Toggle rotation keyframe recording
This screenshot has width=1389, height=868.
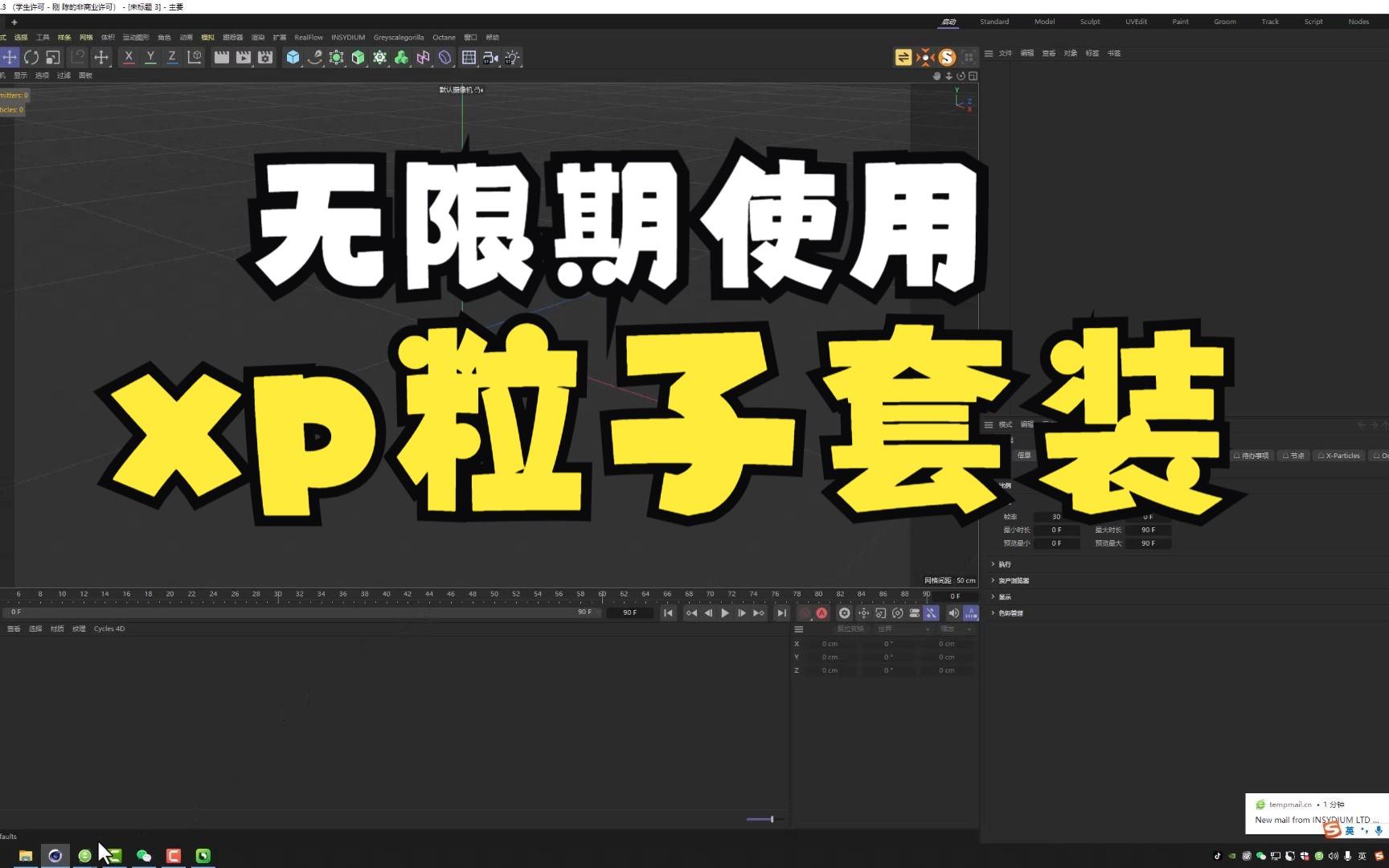pos(897,612)
